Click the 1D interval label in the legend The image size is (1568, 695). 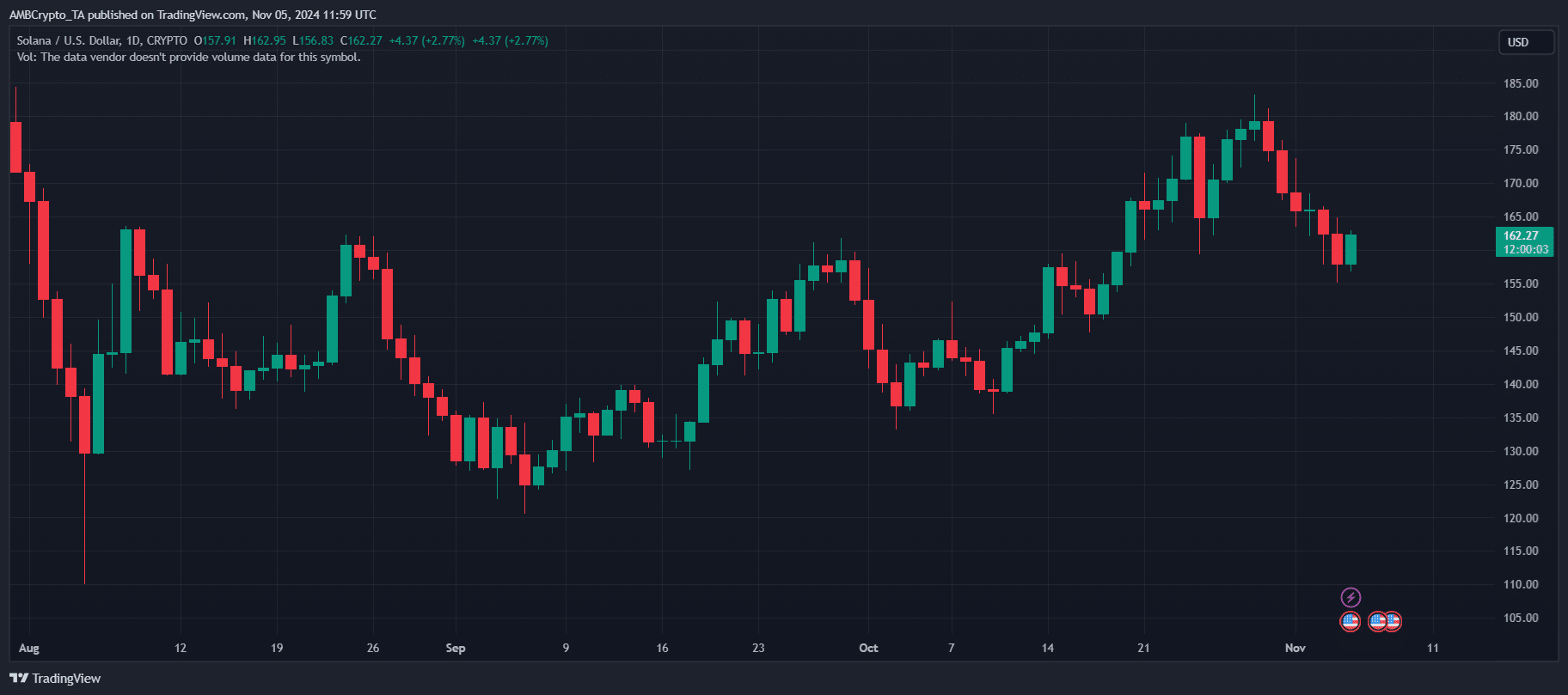133,40
